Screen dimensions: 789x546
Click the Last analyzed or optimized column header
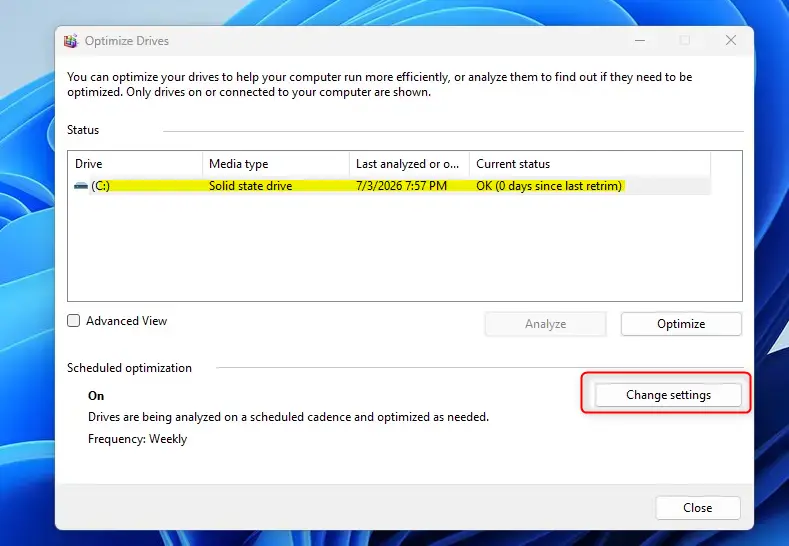(x=410, y=164)
